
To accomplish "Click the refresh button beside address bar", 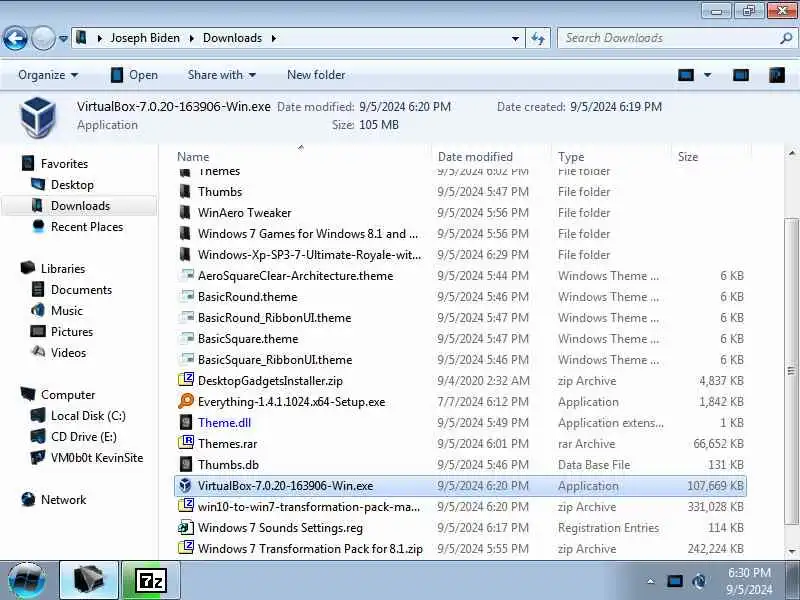I will pos(538,38).
